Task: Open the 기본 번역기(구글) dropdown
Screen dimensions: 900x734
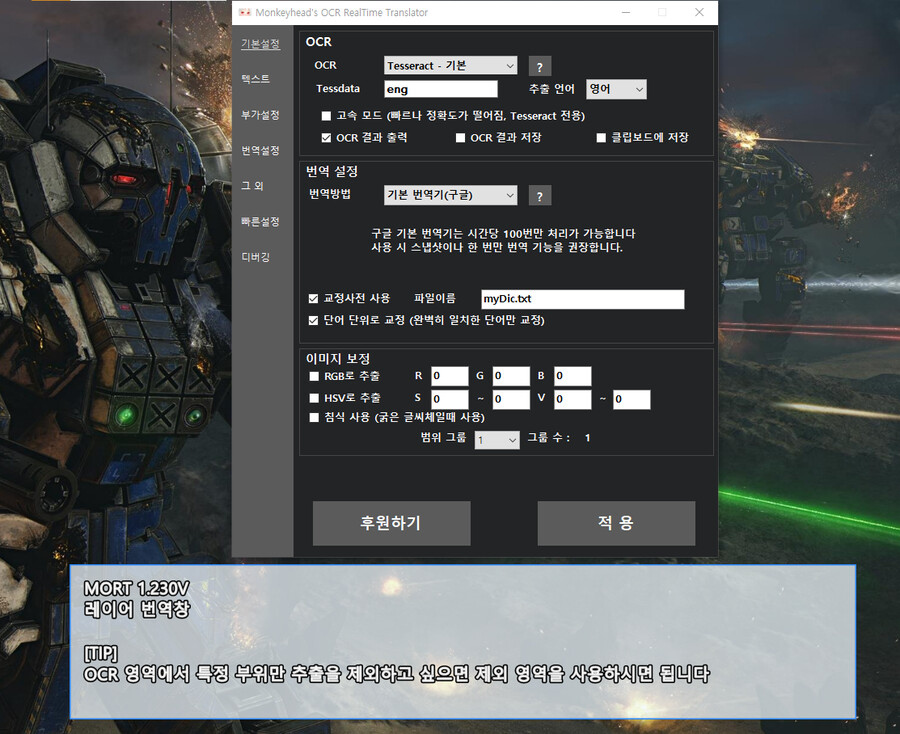Action: click(x=451, y=195)
